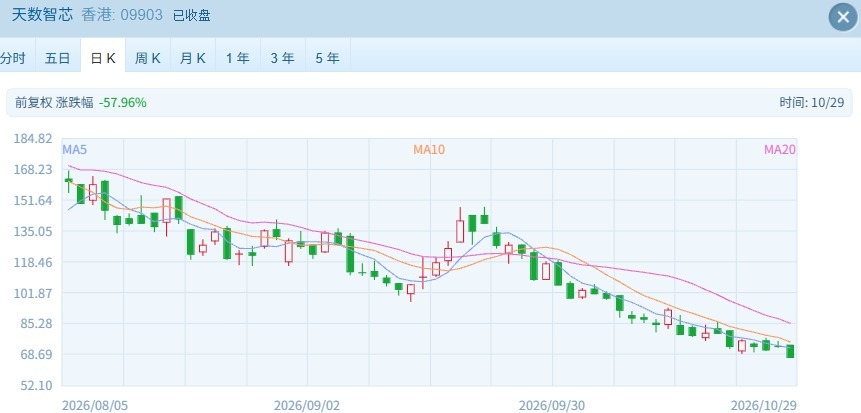
Task: Click the 前复权 涨跌幅 label
Action: [x=54, y=102]
